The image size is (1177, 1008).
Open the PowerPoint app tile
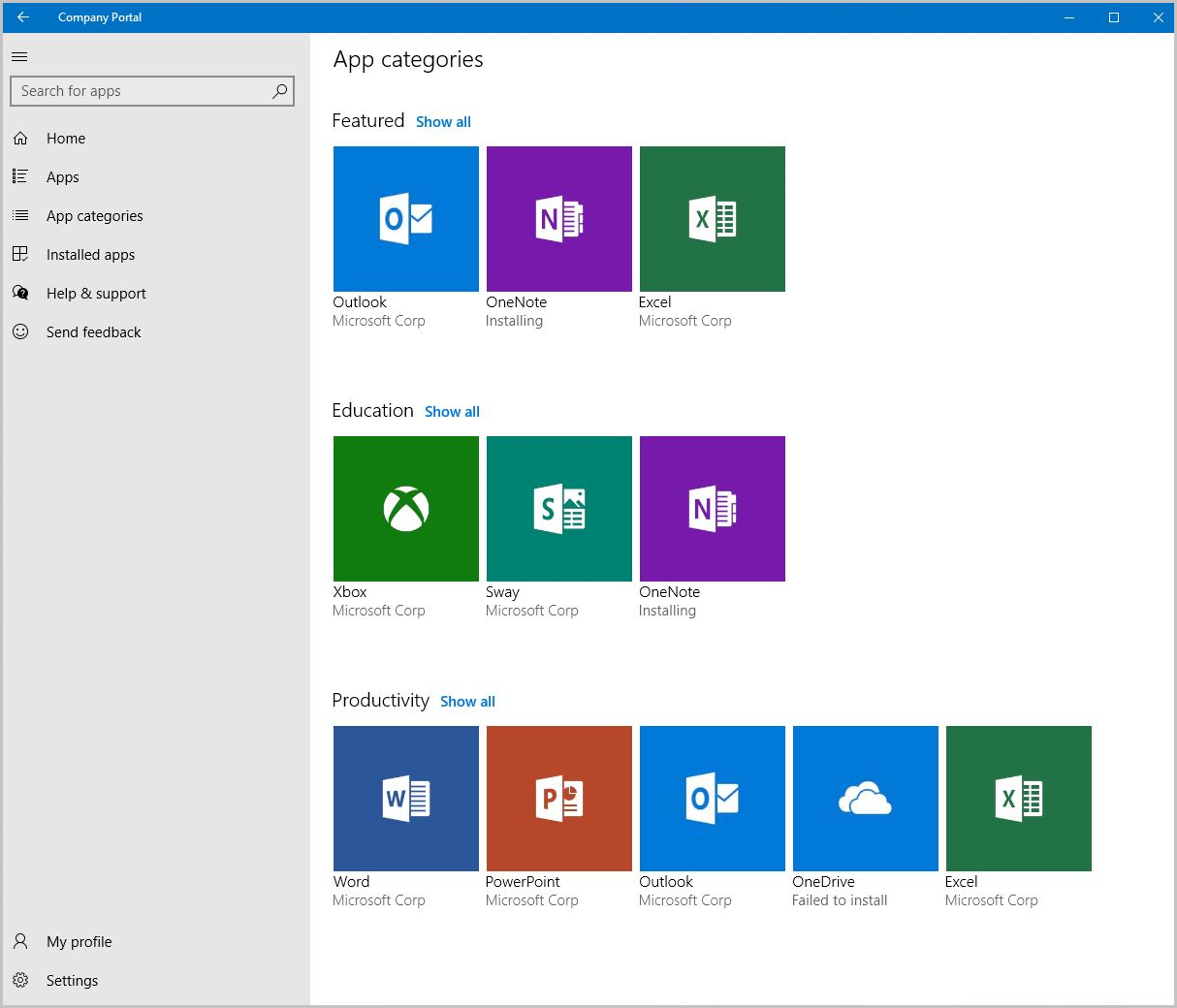pos(558,799)
